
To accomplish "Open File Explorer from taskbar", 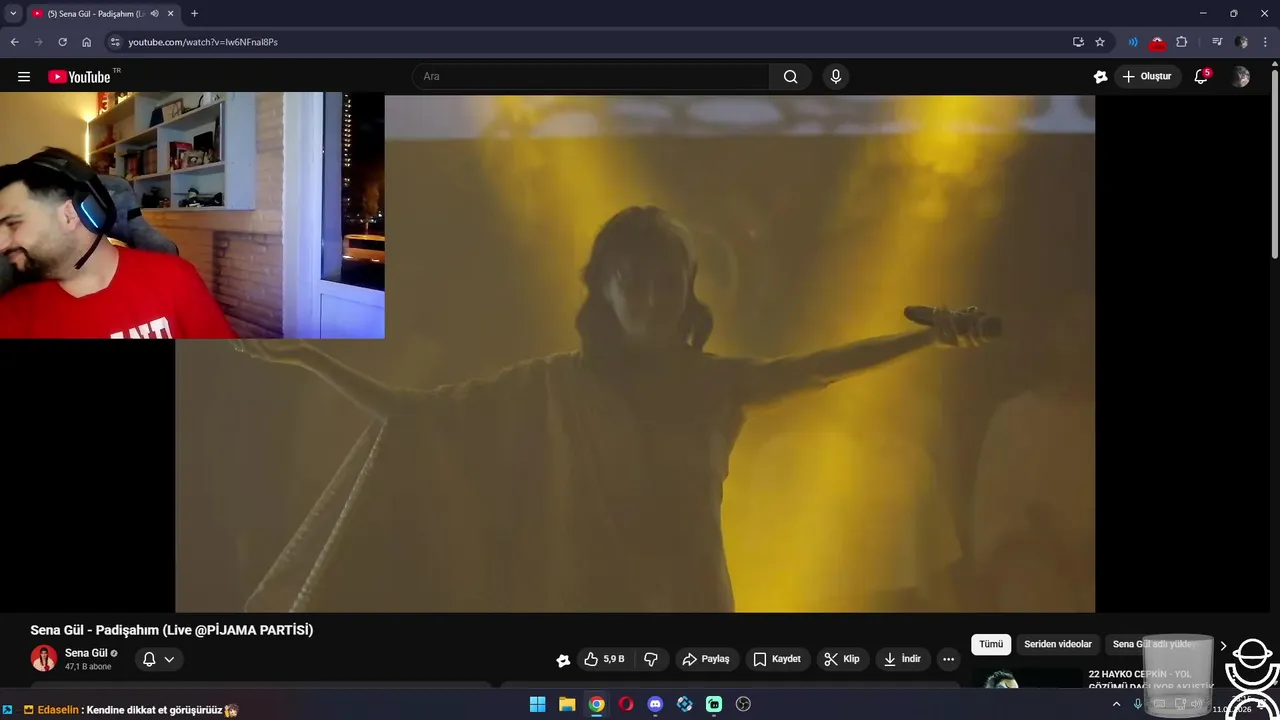I will 567,704.
